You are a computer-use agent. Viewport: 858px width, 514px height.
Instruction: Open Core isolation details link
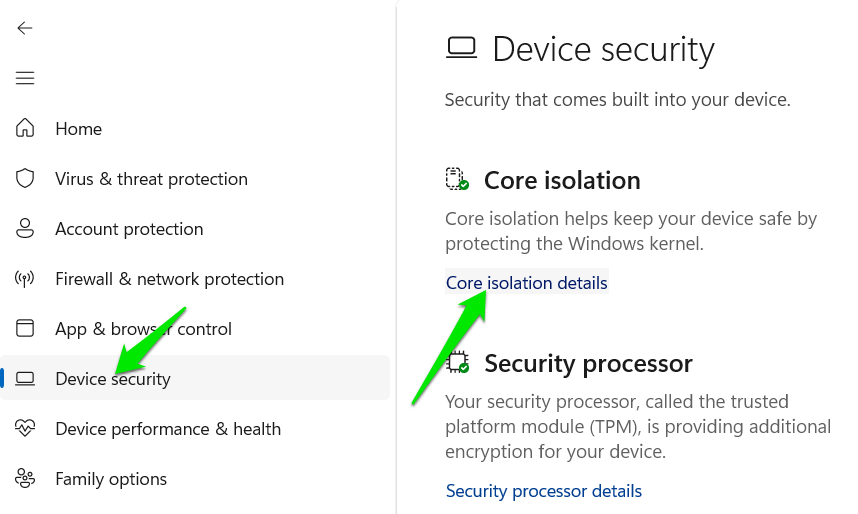pyautogui.click(x=526, y=283)
